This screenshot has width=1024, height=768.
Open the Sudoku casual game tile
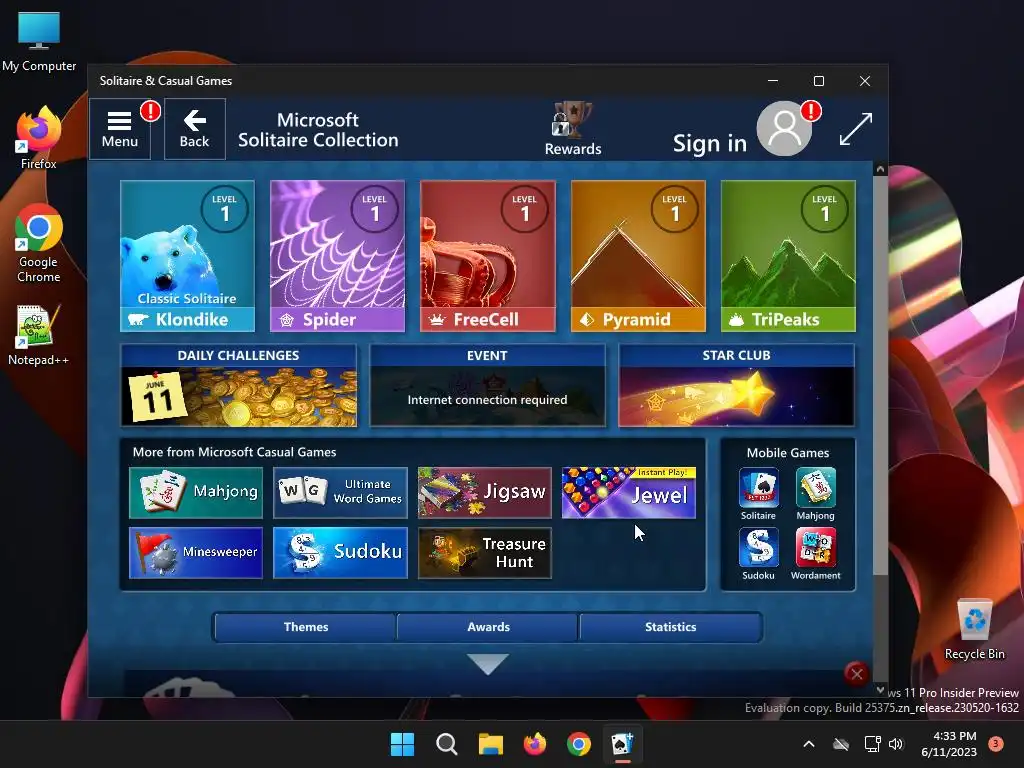point(340,552)
